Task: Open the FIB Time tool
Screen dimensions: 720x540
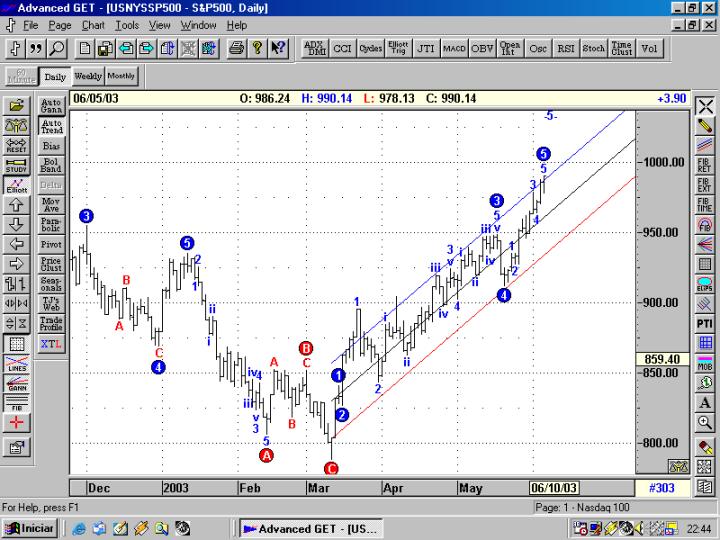Action: 704,204
